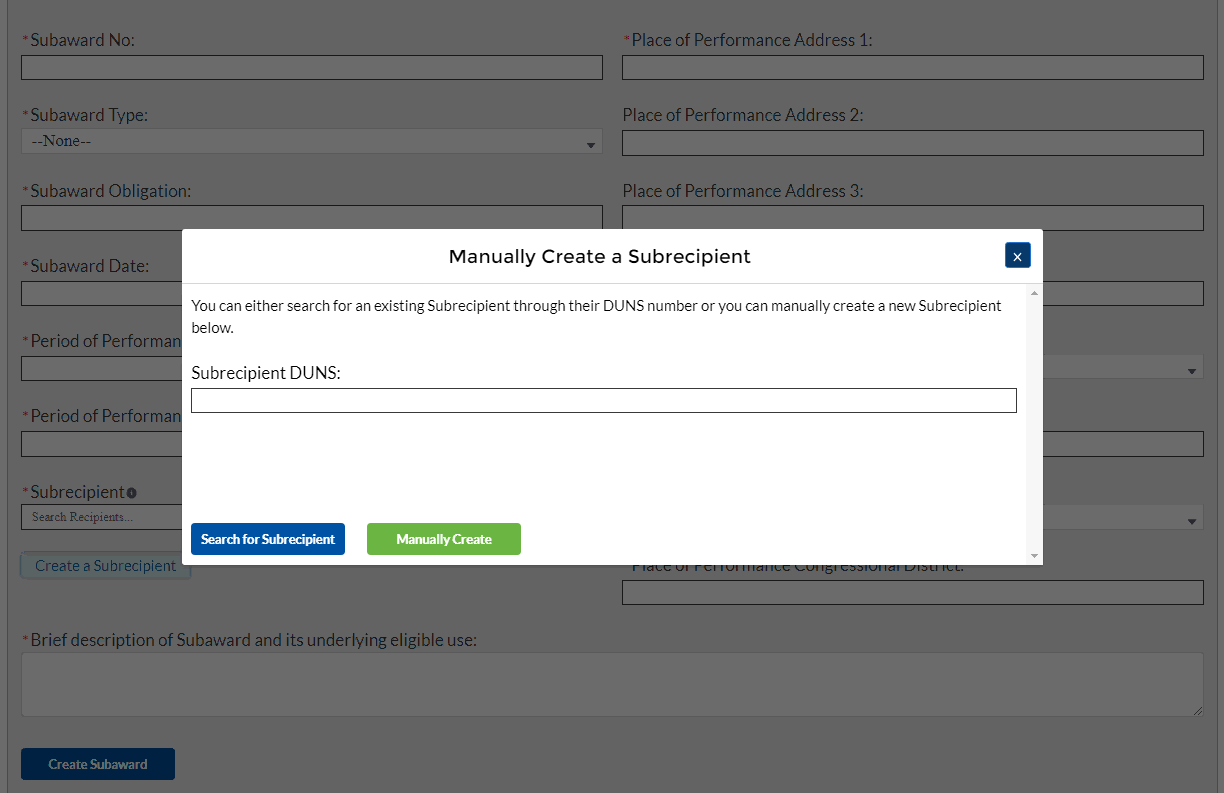Image resolution: width=1224 pixels, height=793 pixels.
Task: Select the Place of Performance Address 2 field
Action: (x=912, y=143)
